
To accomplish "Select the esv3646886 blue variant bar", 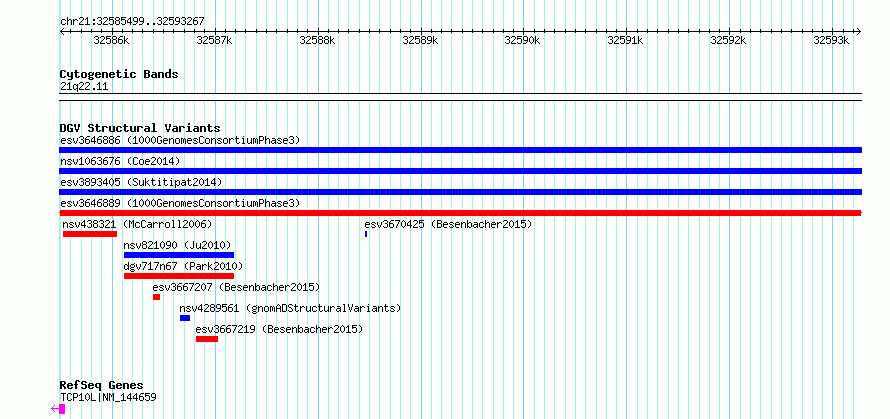I will click(x=460, y=150).
